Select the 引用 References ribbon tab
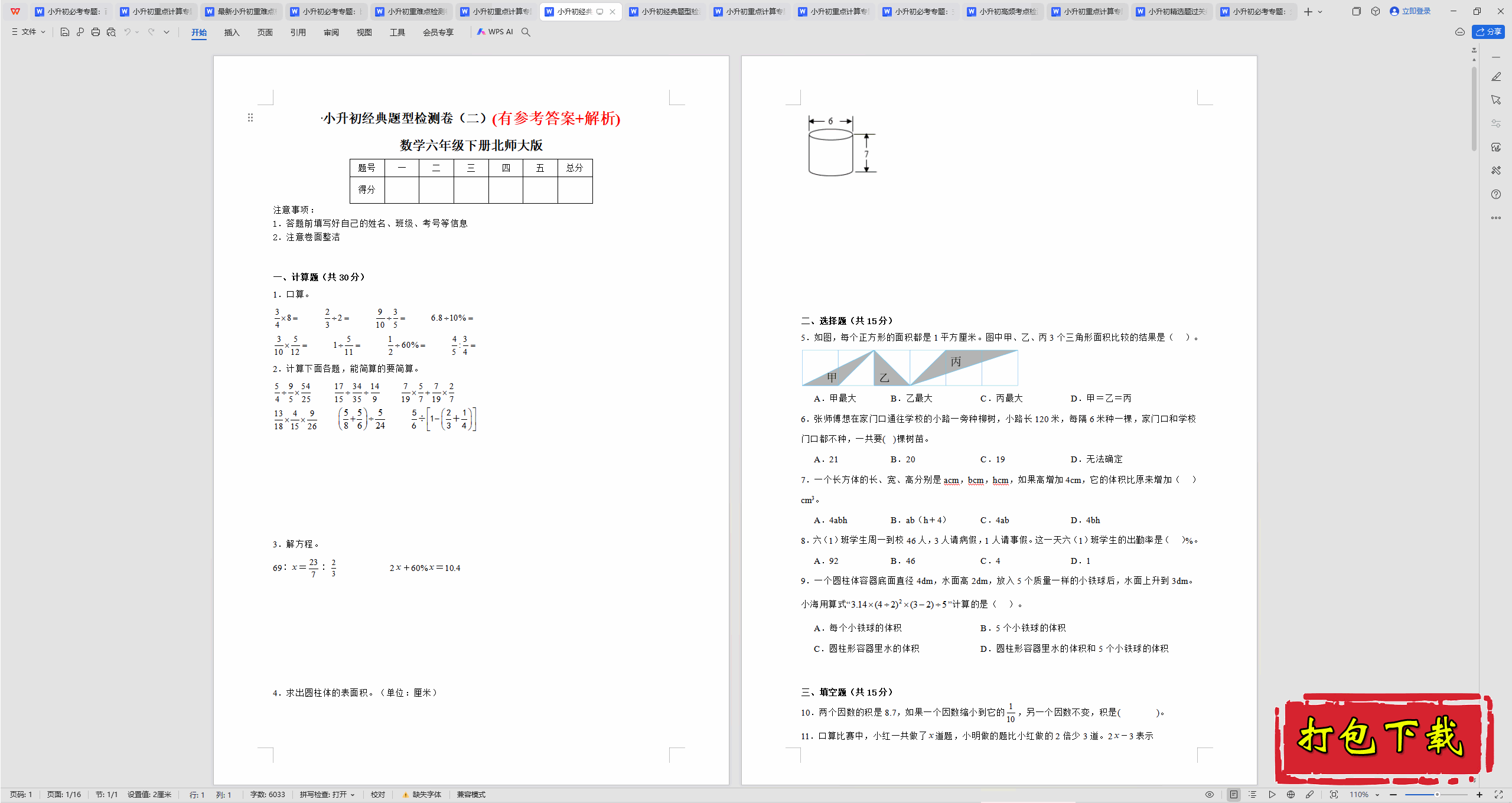 tap(298, 32)
